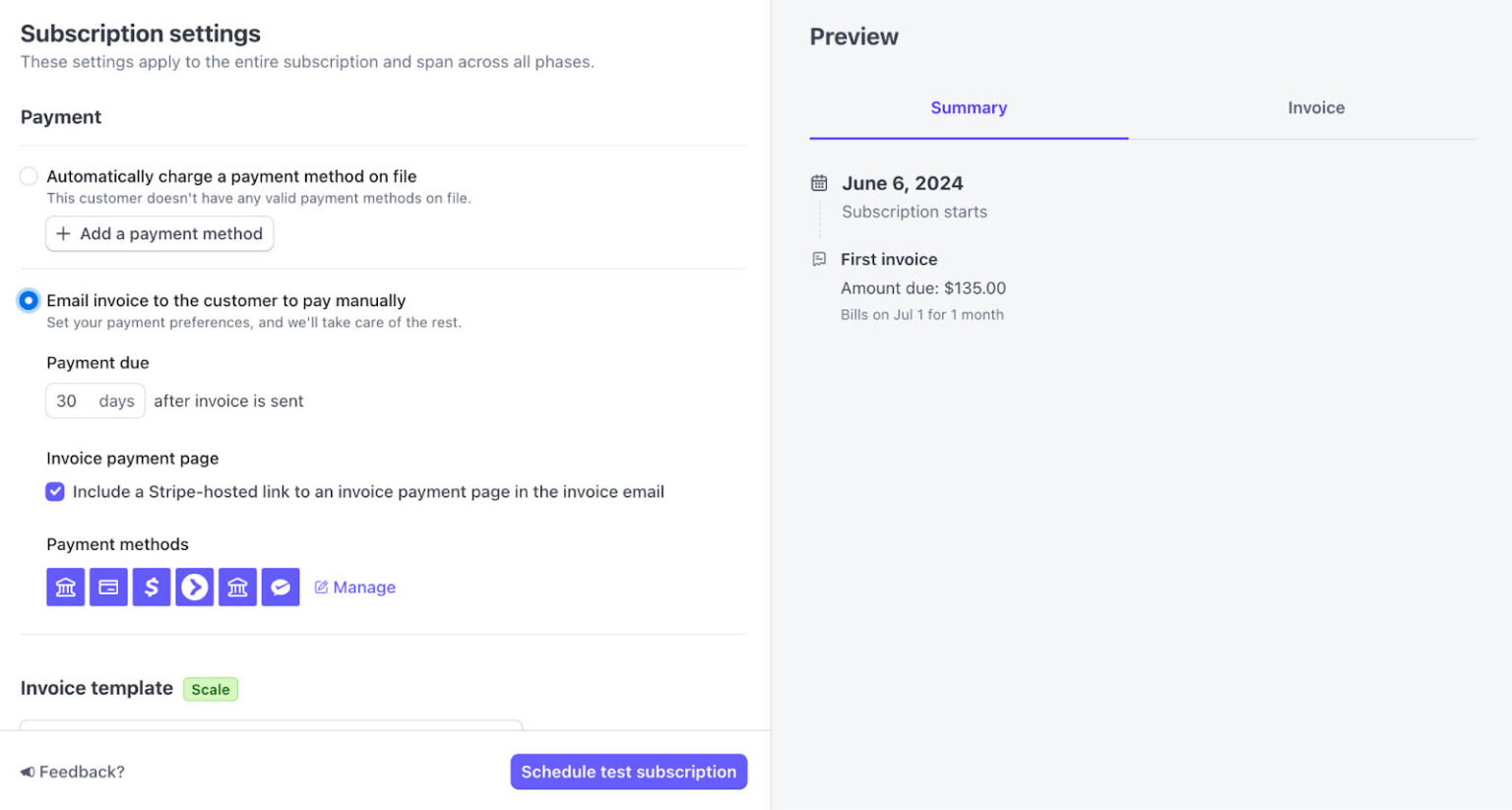Click the feedback megaphone icon
The width and height of the screenshot is (1512, 810).
(28, 772)
